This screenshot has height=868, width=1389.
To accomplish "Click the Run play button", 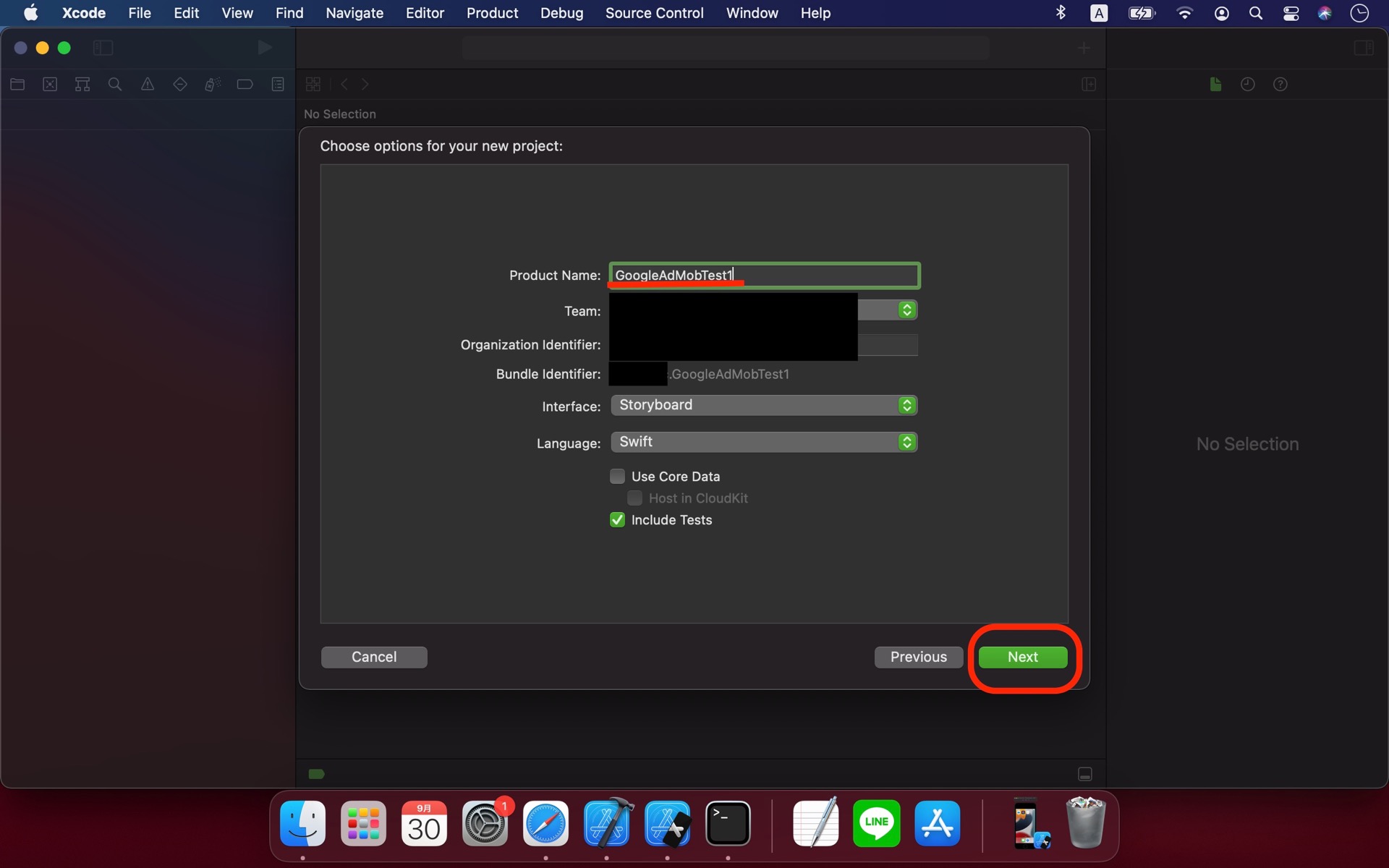I will [x=265, y=48].
